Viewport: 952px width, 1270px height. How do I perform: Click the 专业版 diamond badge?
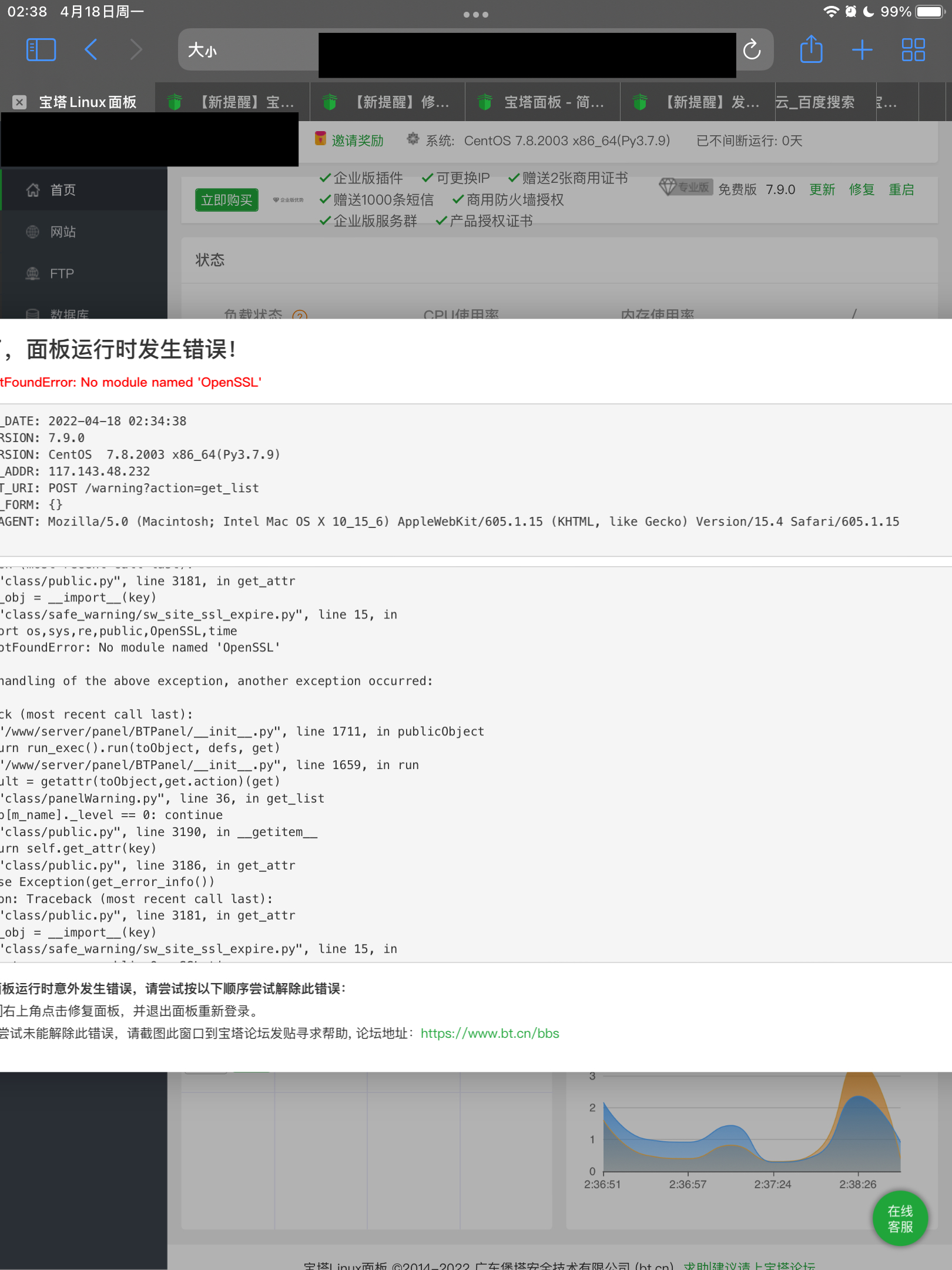click(x=685, y=187)
